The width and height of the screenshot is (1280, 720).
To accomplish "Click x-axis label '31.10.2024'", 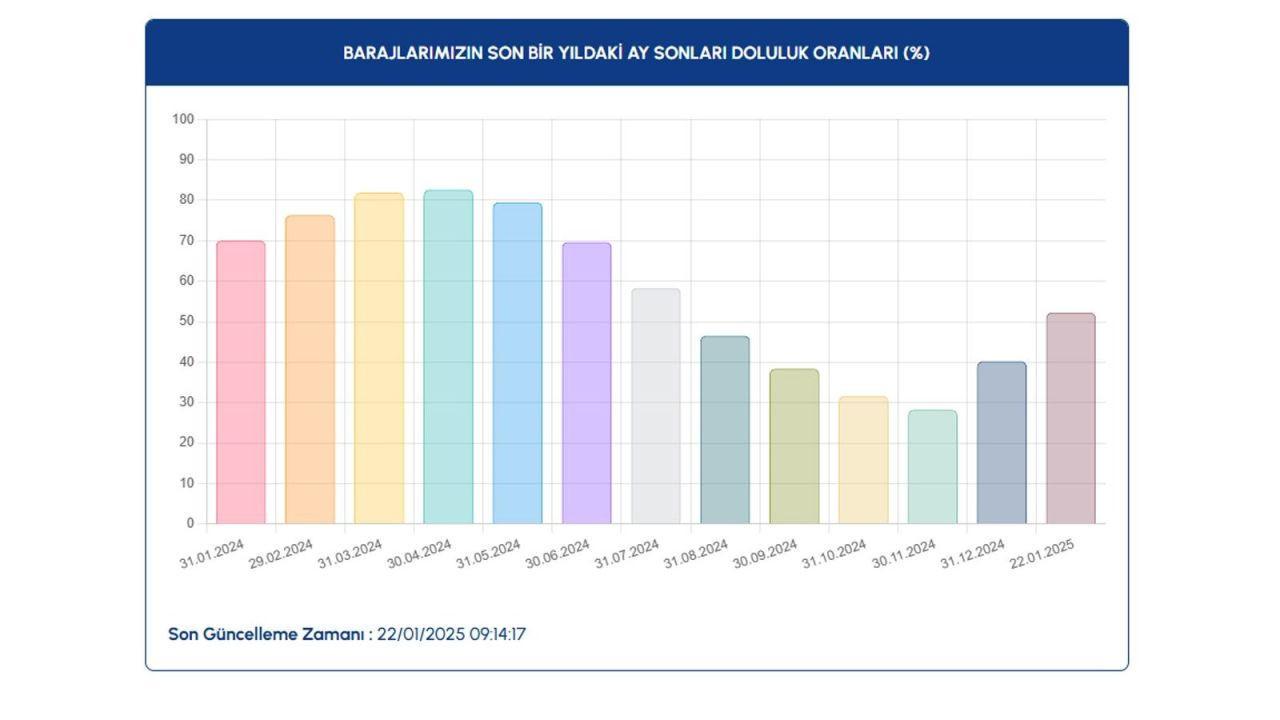I will [835, 553].
